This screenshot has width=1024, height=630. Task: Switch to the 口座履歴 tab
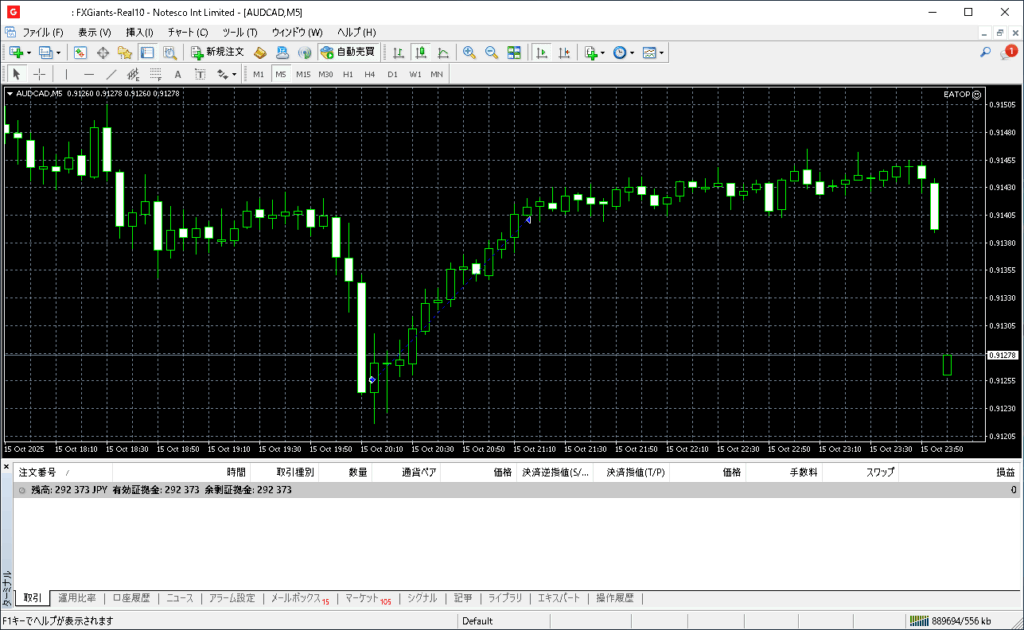click(x=130, y=598)
